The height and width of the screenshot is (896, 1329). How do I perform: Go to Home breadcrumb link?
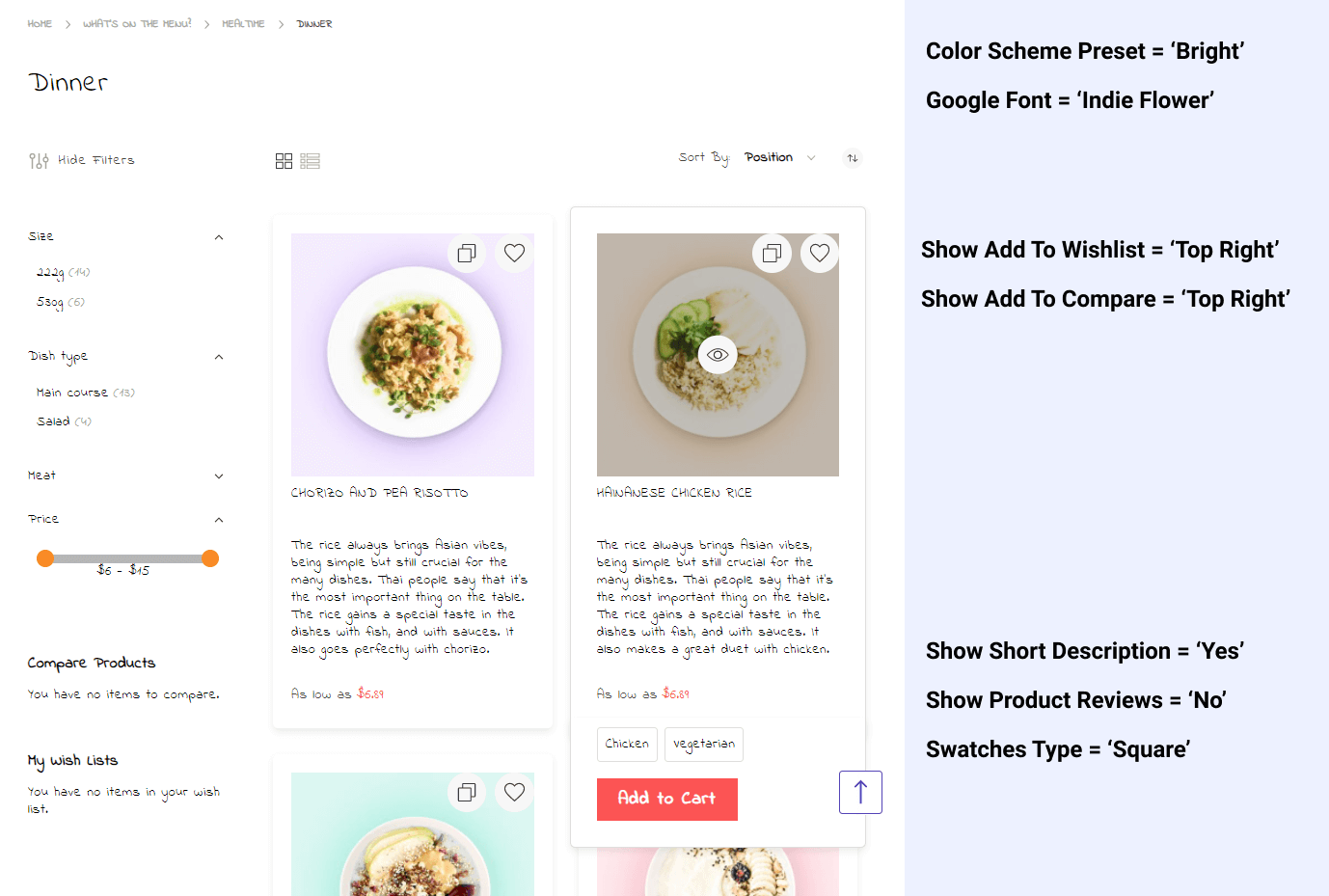tap(40, 24)
